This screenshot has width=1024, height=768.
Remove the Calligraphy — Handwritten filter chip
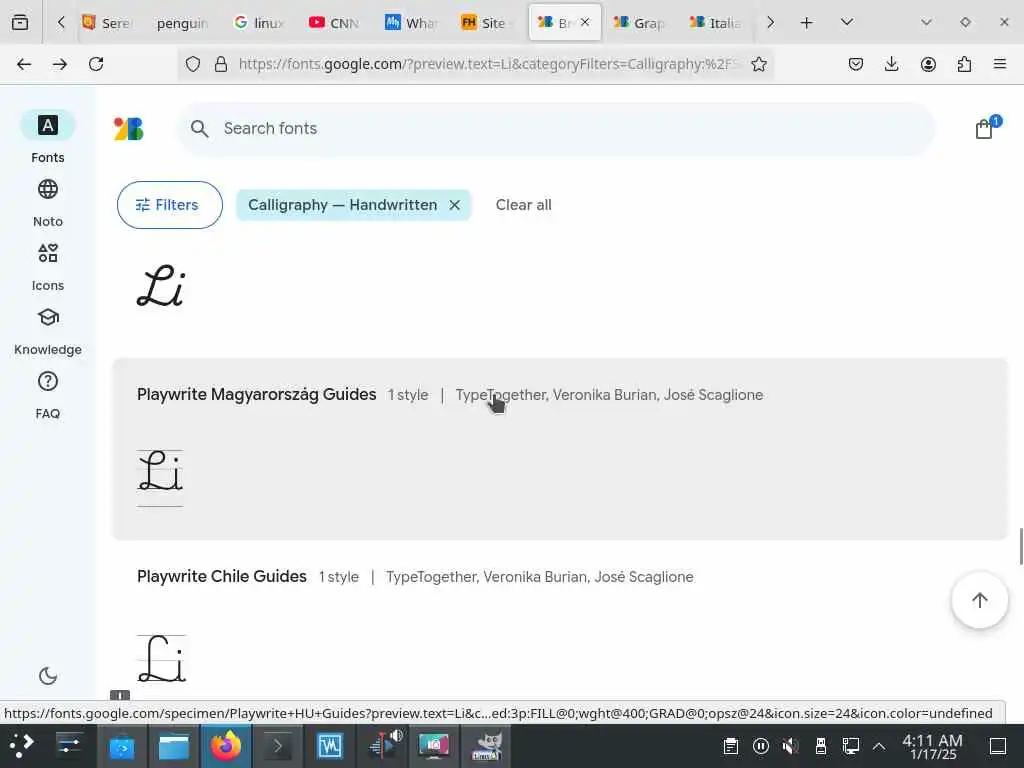455,205
